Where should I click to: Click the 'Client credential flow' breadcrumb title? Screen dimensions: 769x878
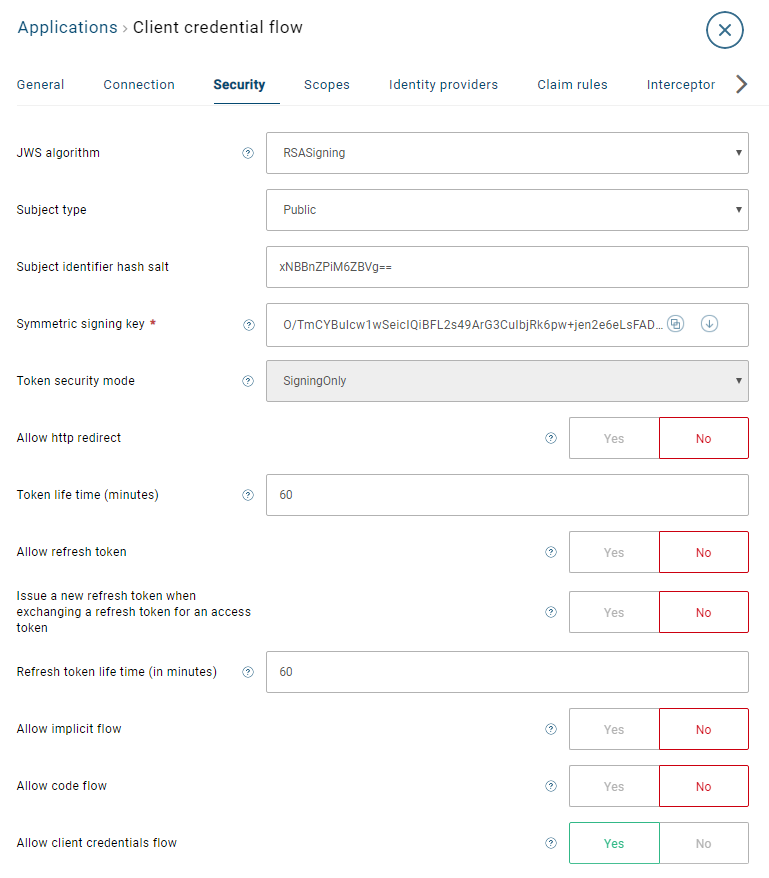click(x=217, y=27)
